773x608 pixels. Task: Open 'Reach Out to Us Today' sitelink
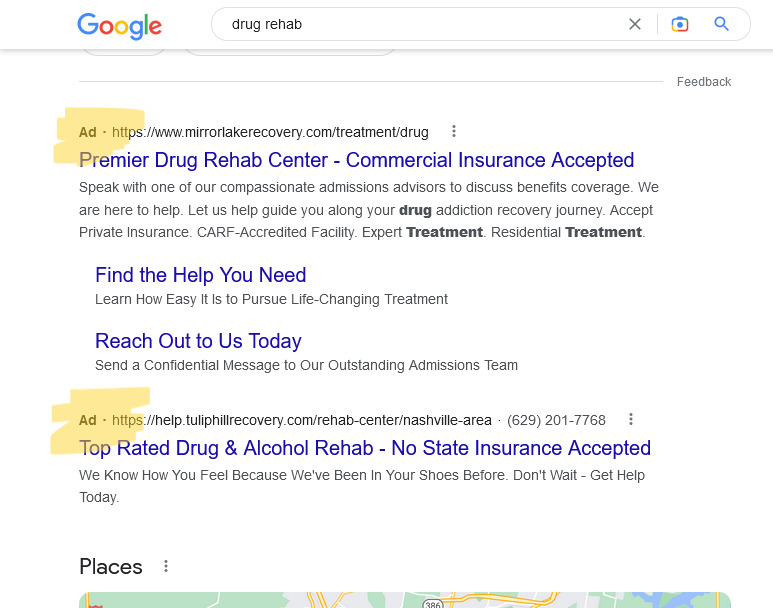pos(198,341)
